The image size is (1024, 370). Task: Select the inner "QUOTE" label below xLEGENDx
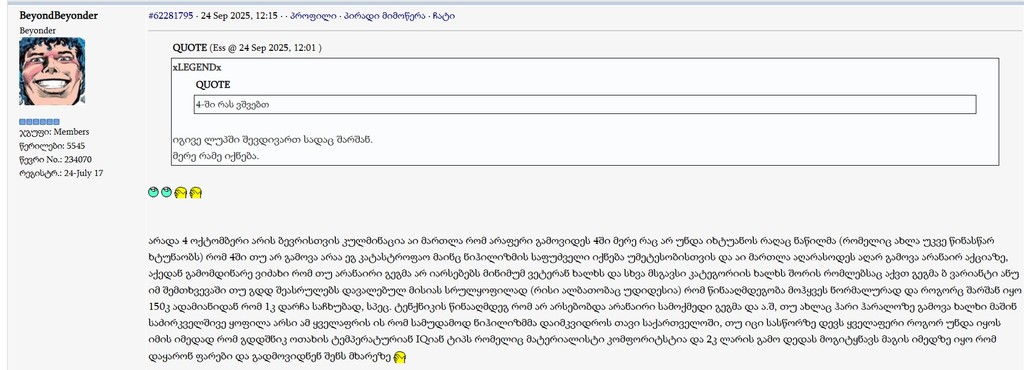pyautogui.click(x=213, y=85)
